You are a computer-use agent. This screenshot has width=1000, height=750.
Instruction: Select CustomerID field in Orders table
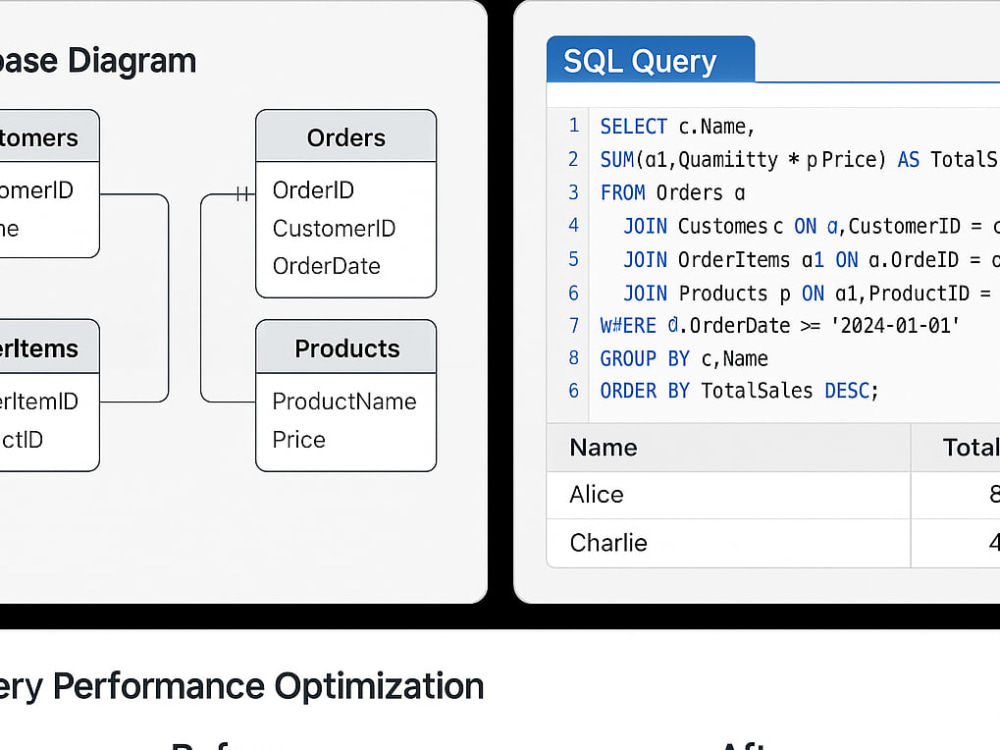(334, 228)
